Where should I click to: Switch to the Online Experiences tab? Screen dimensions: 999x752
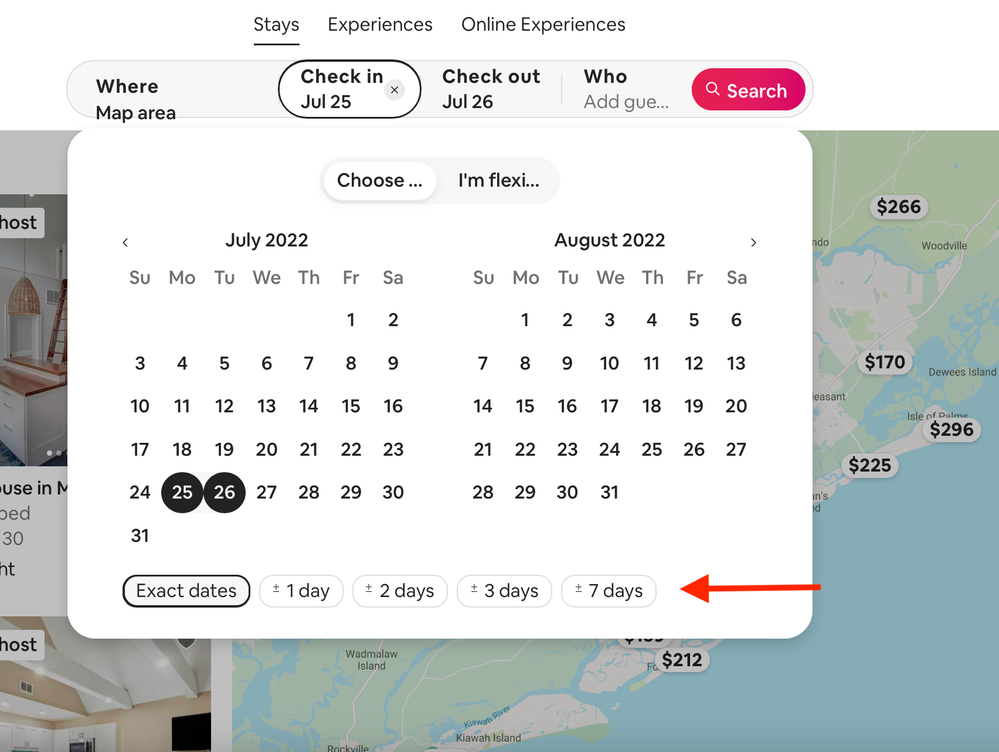(543, 25)
